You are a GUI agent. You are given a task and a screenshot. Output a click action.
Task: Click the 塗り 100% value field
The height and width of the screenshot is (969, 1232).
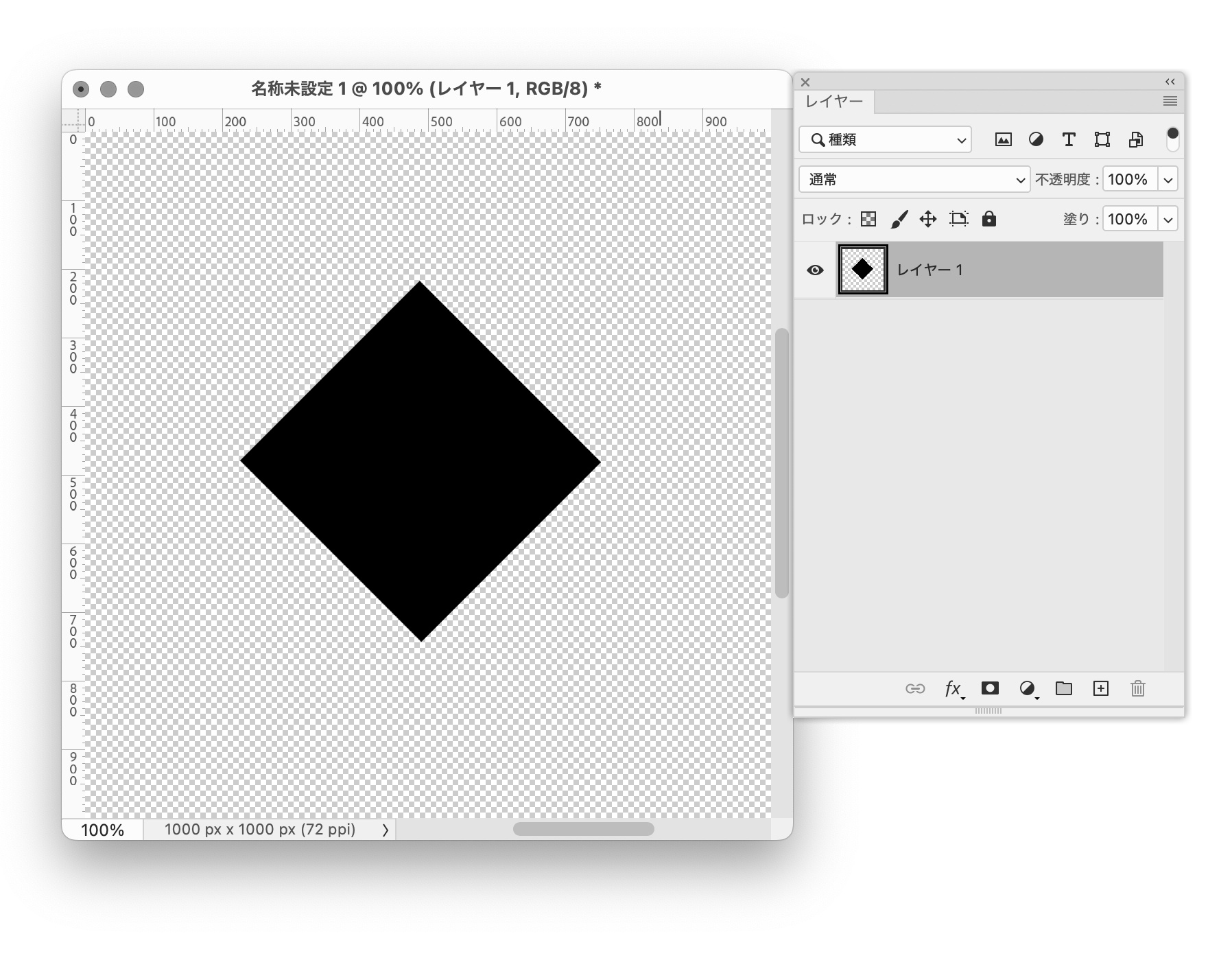coord(1130,219)
